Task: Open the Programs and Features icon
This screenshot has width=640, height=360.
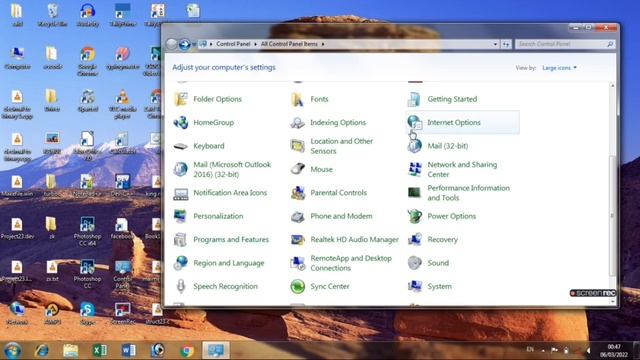Action: [181, 240]
